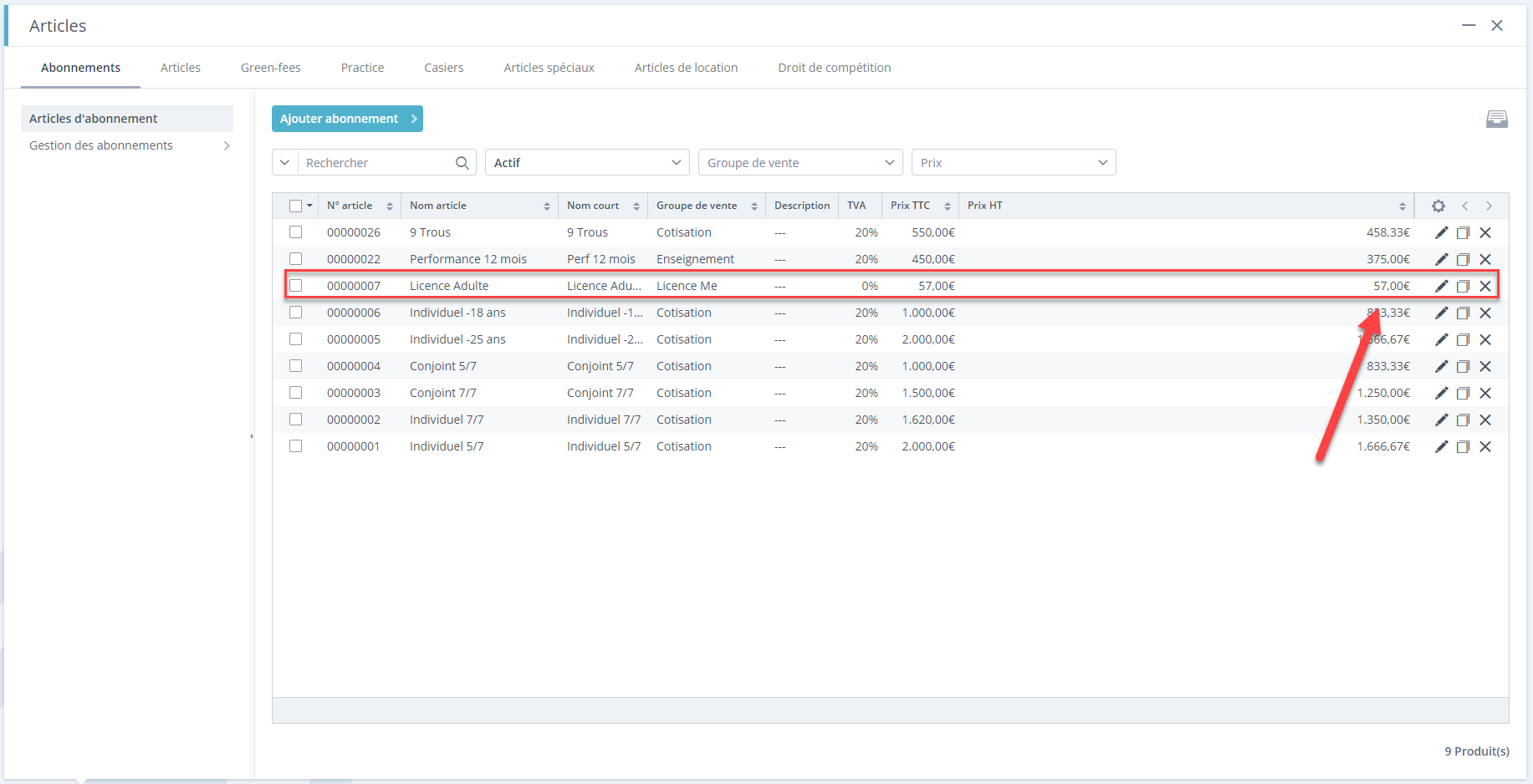The image size is (1533, 784).
Task: Duplicate the Individuel 5/7 article
Action: pos(1463,446)
